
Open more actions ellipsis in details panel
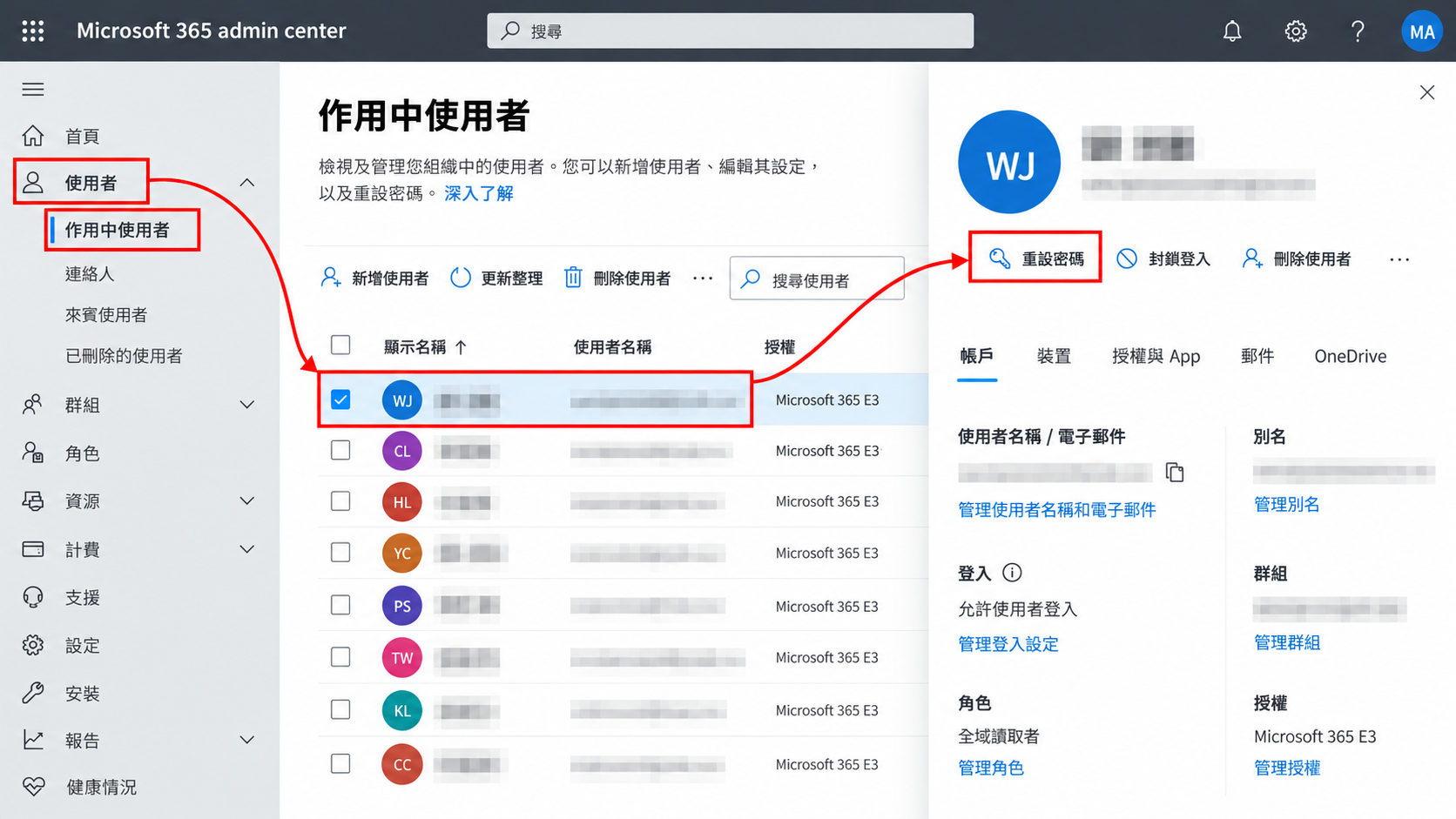(x=1399, y=259)
